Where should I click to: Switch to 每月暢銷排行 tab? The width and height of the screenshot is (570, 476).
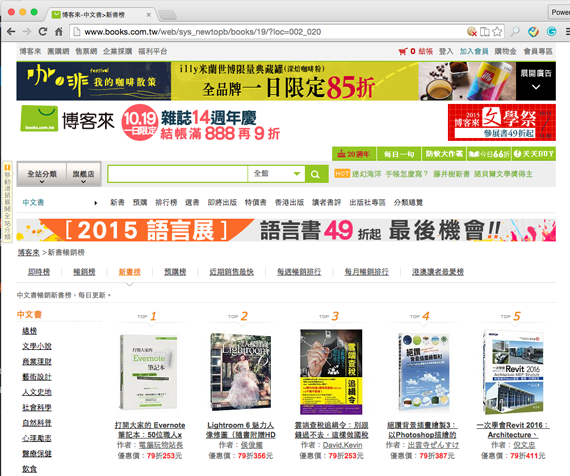point(366,272)
